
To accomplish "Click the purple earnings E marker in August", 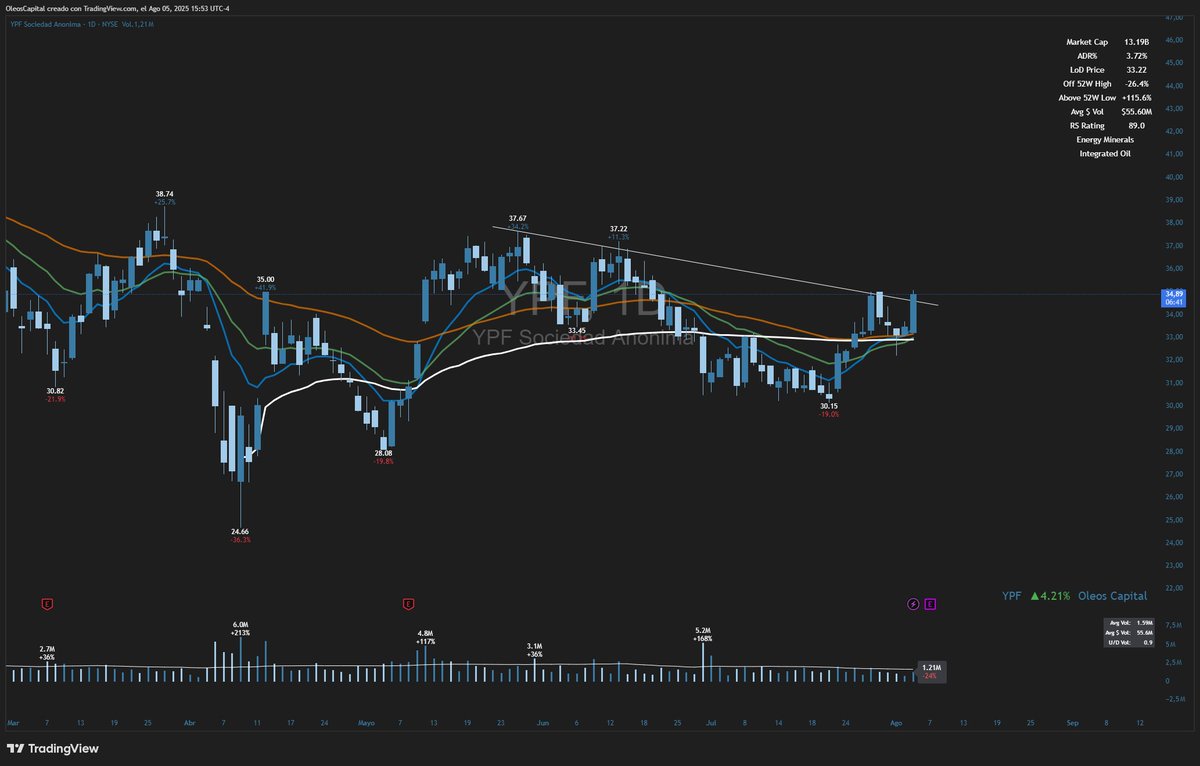I will (930, 604).
